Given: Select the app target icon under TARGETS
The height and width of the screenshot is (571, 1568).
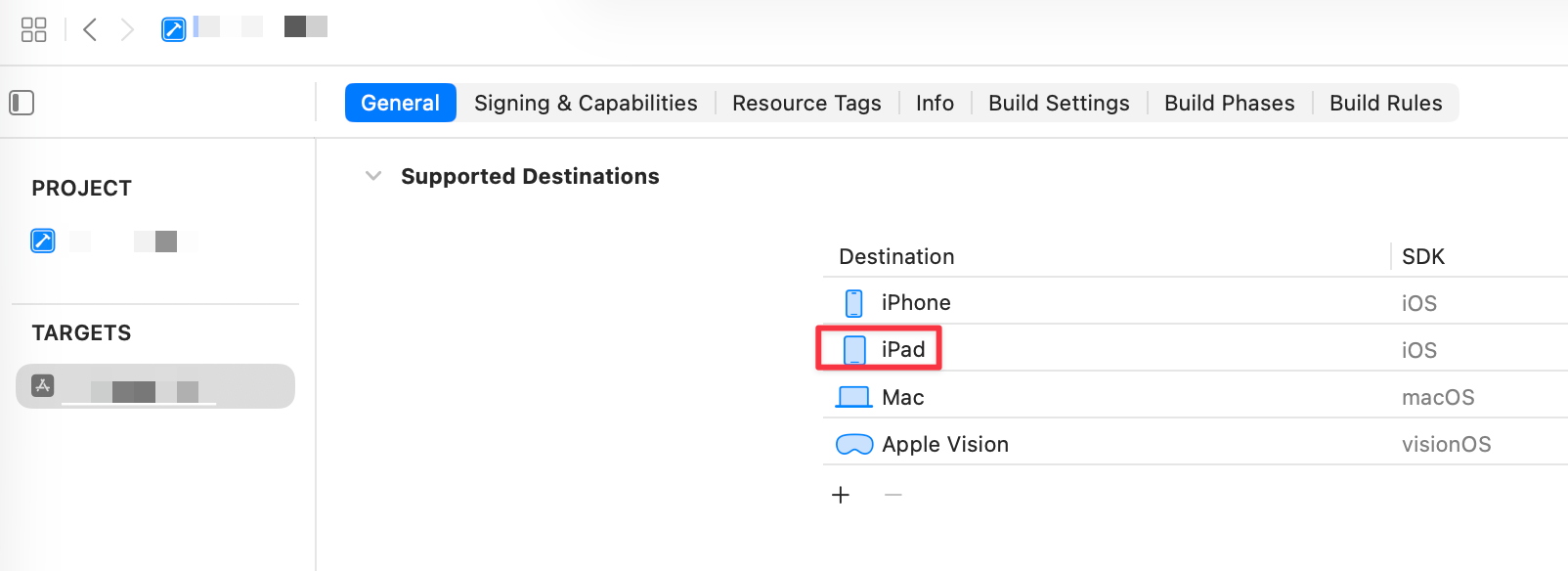Looking at the screenshot, I should (x=41, y=385).
